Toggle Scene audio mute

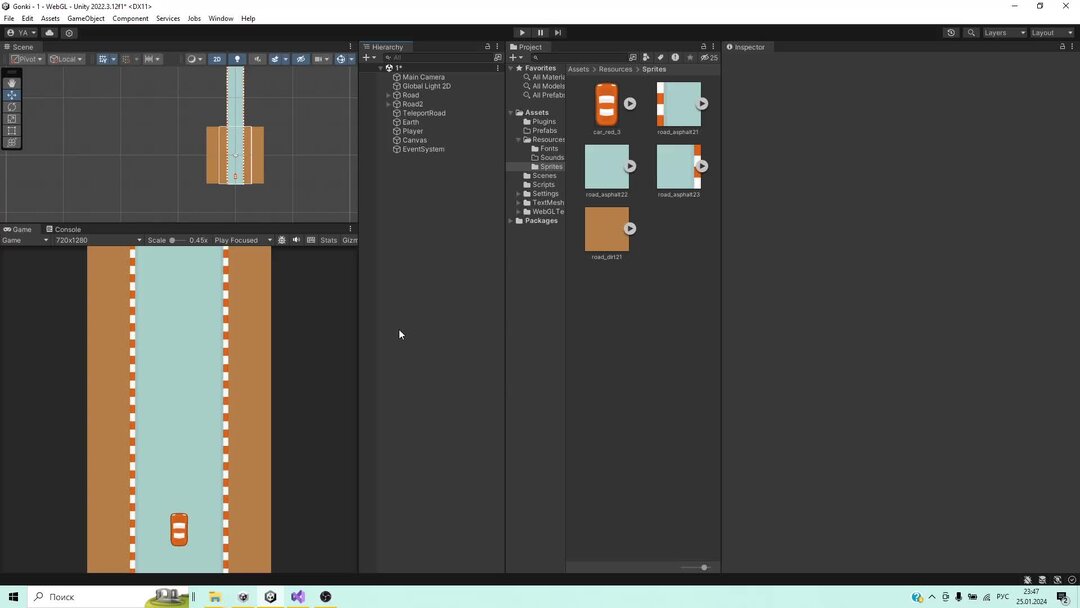coord(258,59)
